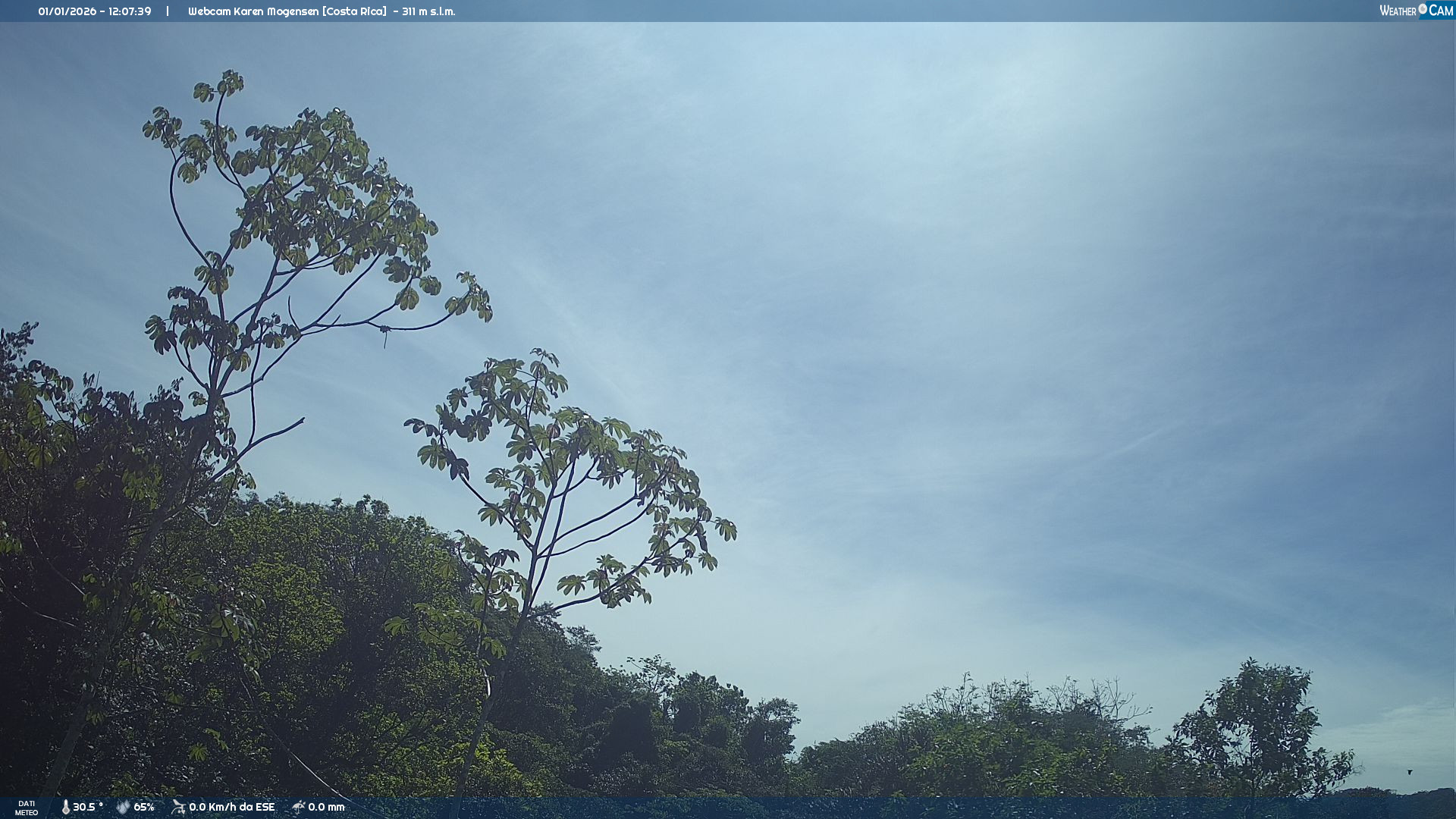Screen dimensions: 1456x819
Task: Click the 01/01/2026 date and time stamp
Action: (x=95, y=11)
